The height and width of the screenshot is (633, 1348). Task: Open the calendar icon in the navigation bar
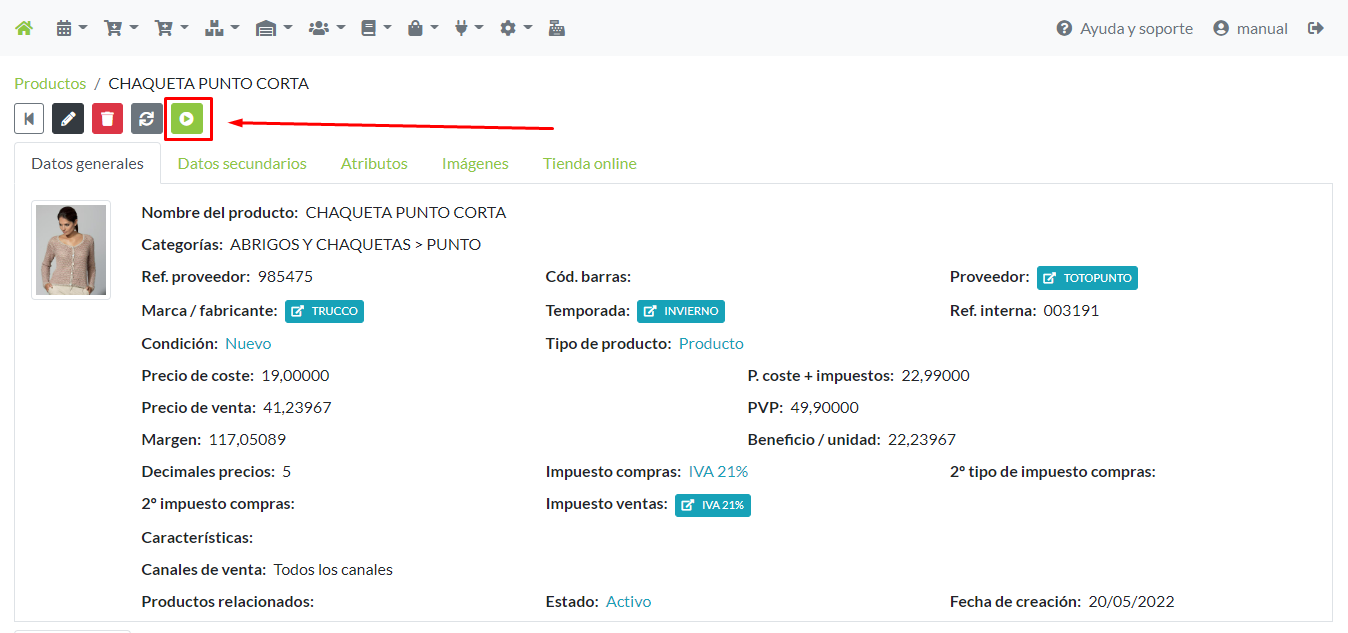tap(64, 27)
